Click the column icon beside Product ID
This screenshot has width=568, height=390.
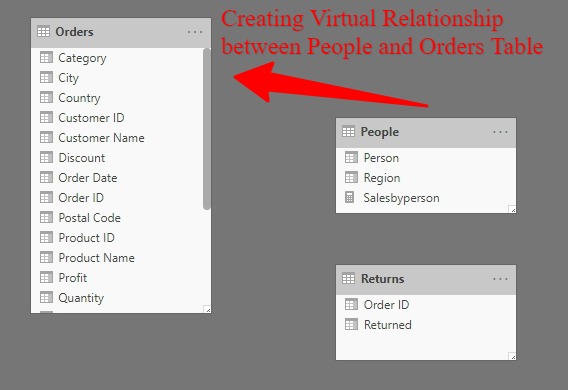[x=46, y=238]
